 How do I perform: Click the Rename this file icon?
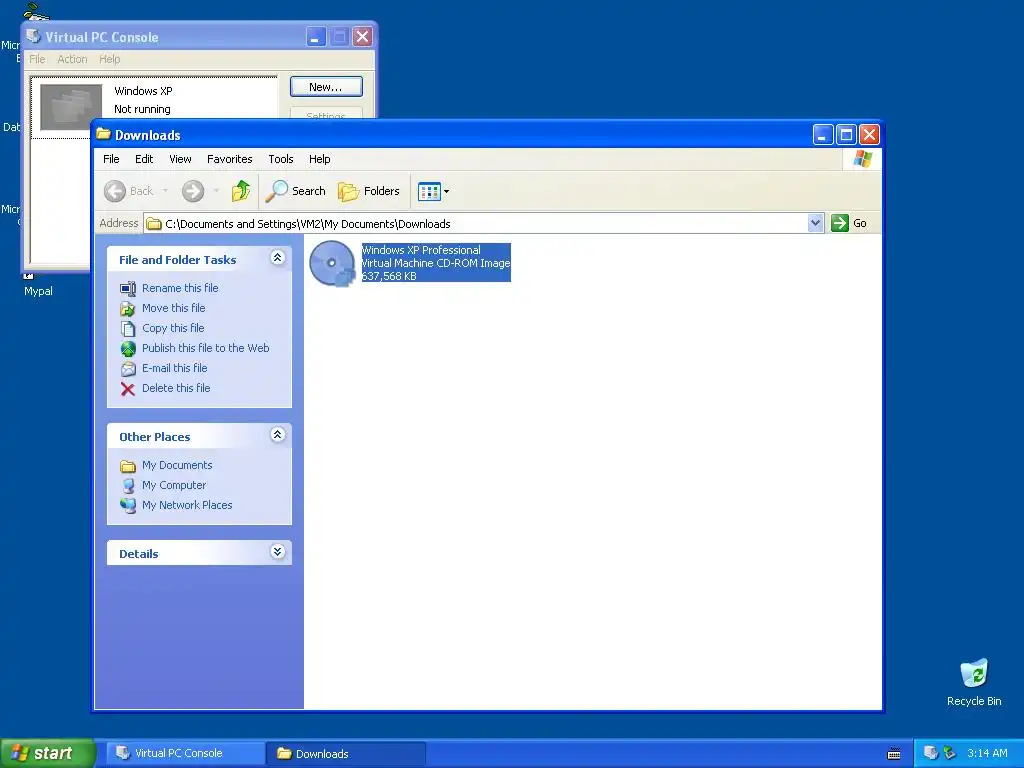pos(128,289)
